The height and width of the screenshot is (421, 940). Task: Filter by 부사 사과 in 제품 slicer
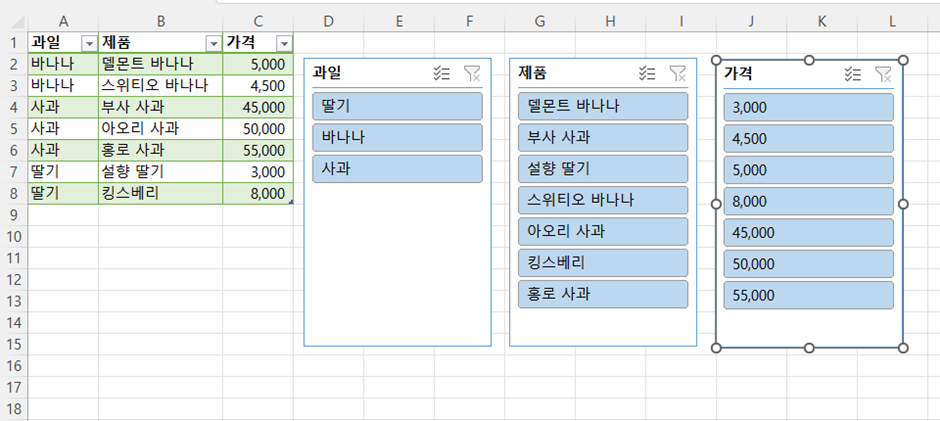[x=603, y=137]
